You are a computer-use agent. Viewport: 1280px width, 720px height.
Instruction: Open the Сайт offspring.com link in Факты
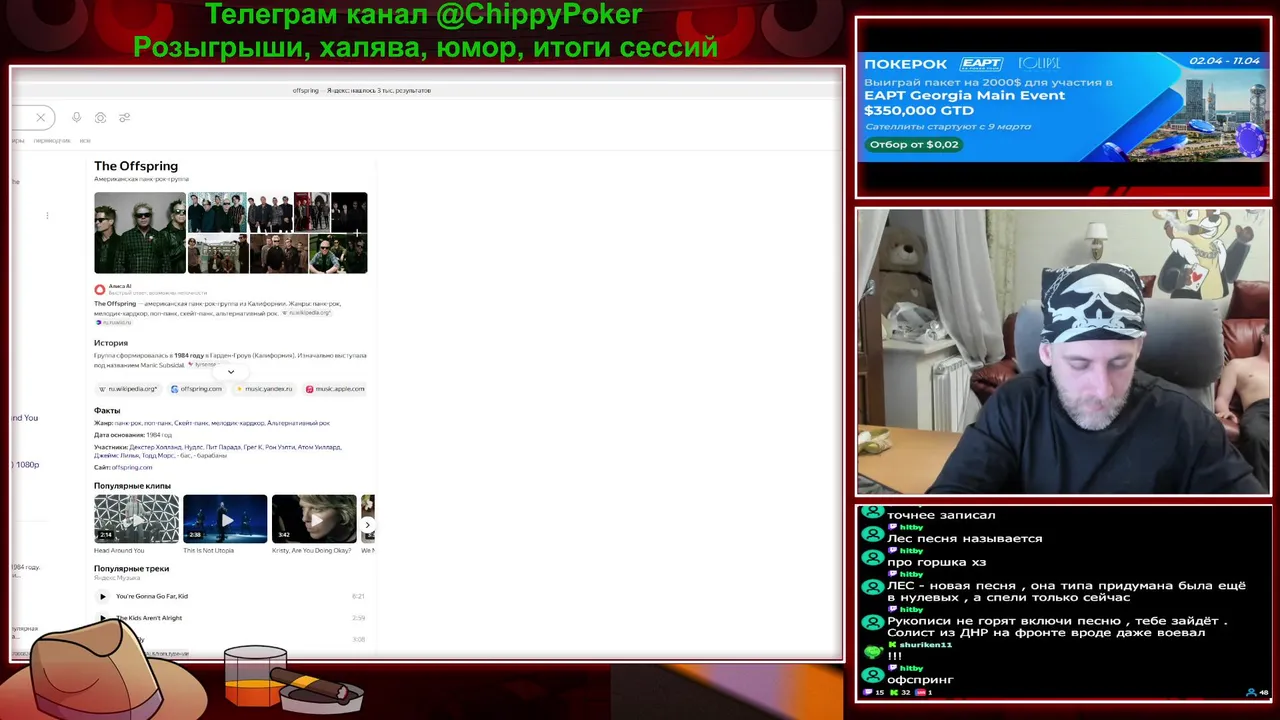click(132, 467)
